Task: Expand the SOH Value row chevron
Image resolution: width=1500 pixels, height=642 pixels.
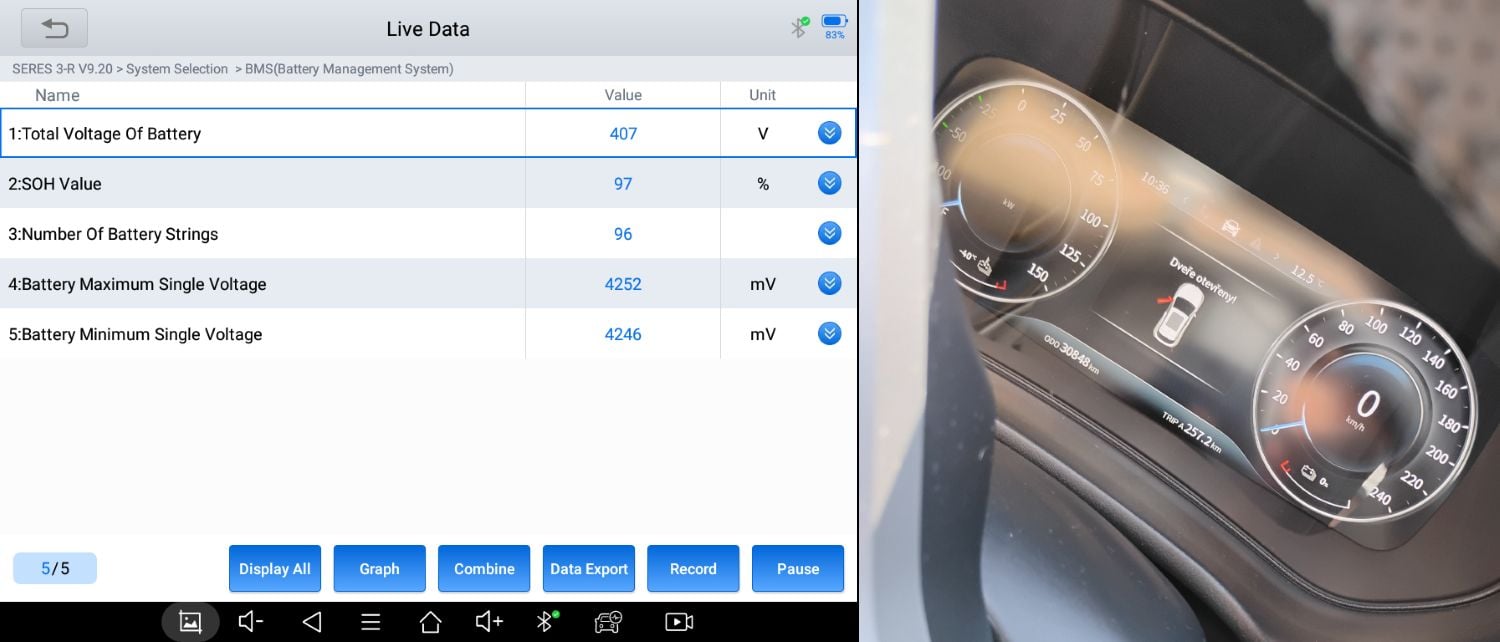Action: [x=829, y=183]
